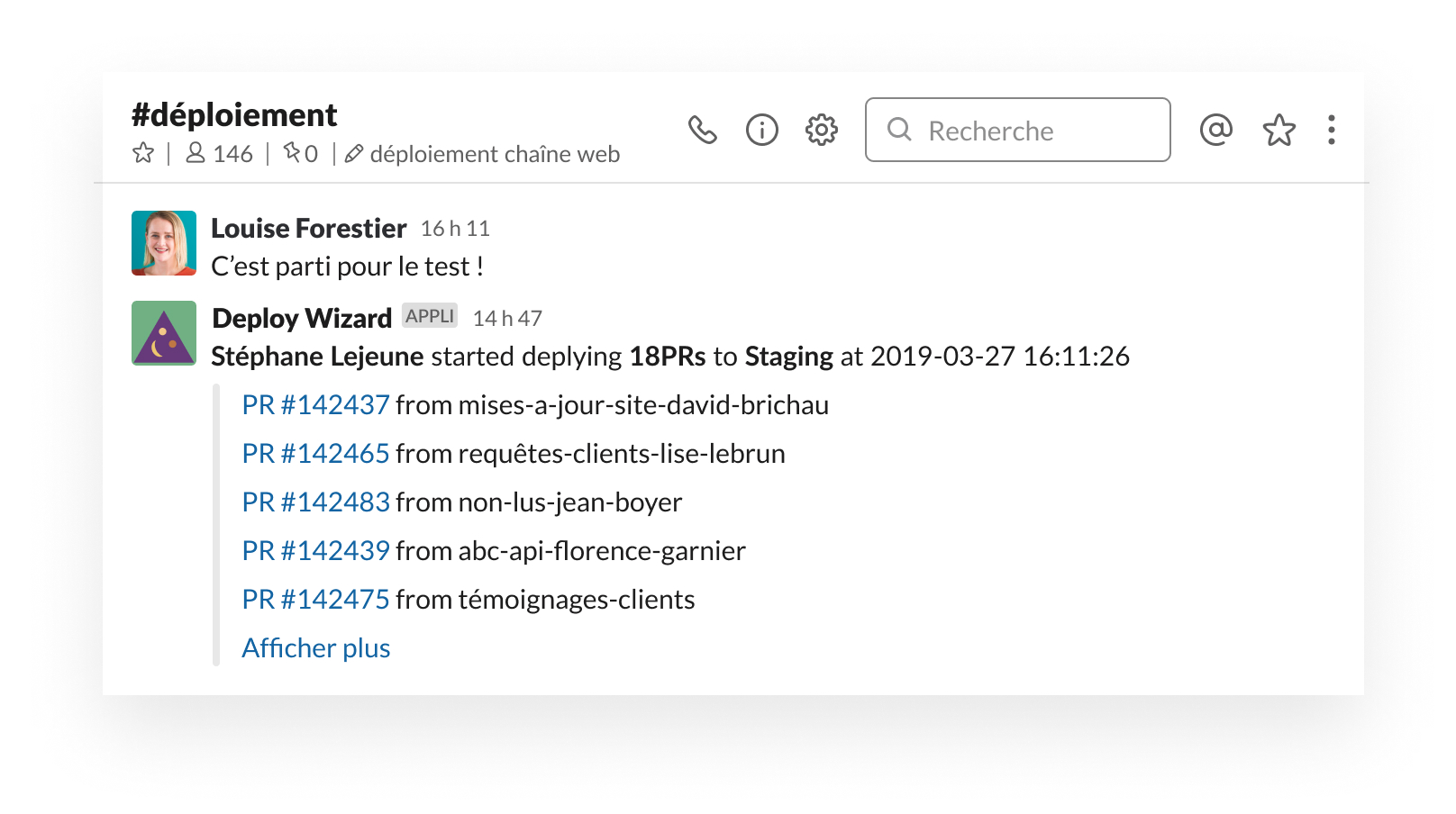Click the search magnifier icon
This screenshot has width=1456, height=814.
click(899, 130)
